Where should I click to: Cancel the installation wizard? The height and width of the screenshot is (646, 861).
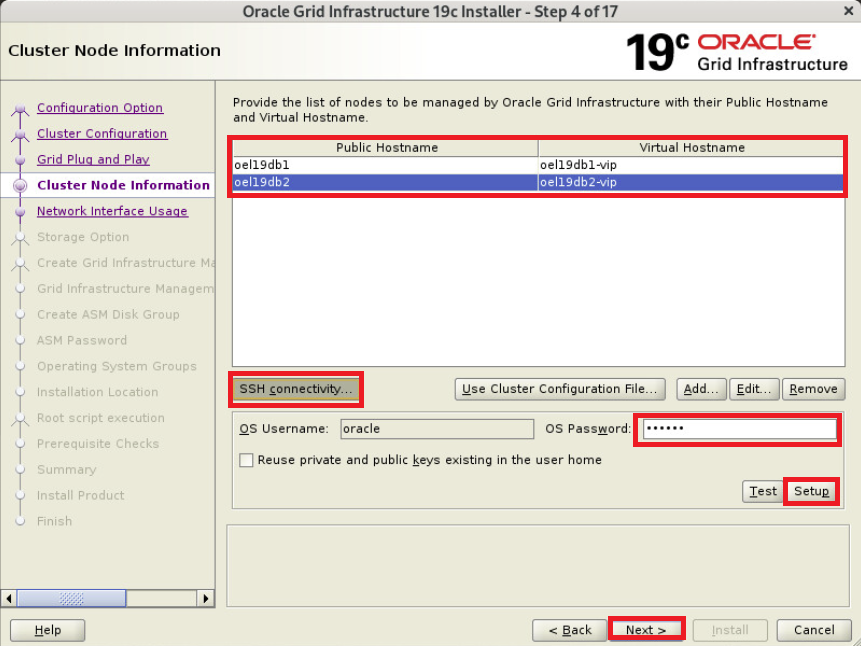click(x=814, y=630)
